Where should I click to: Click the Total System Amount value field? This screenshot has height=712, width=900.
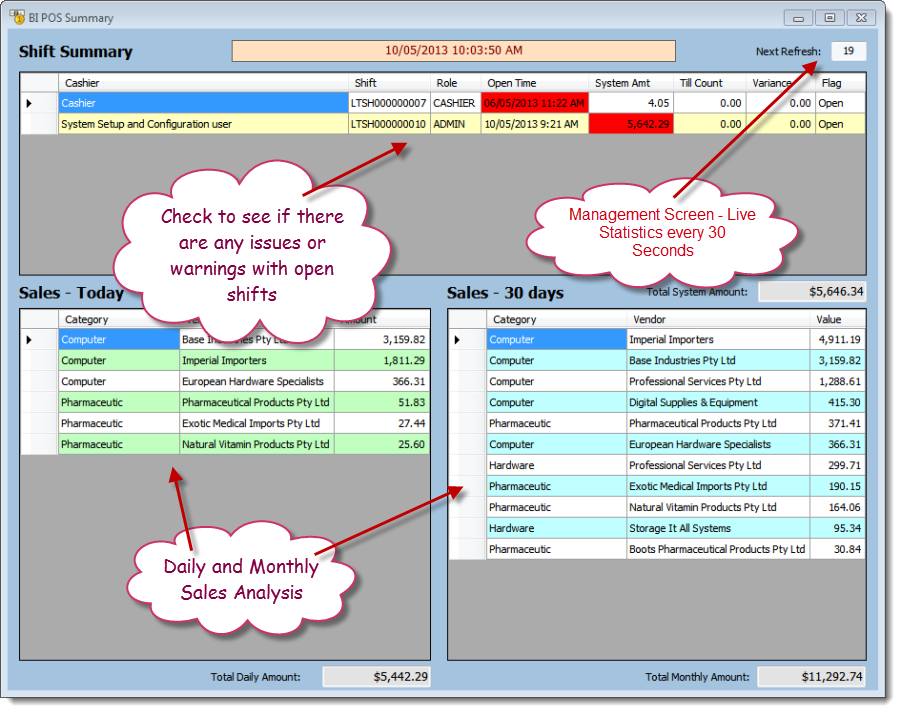(812, 292)
